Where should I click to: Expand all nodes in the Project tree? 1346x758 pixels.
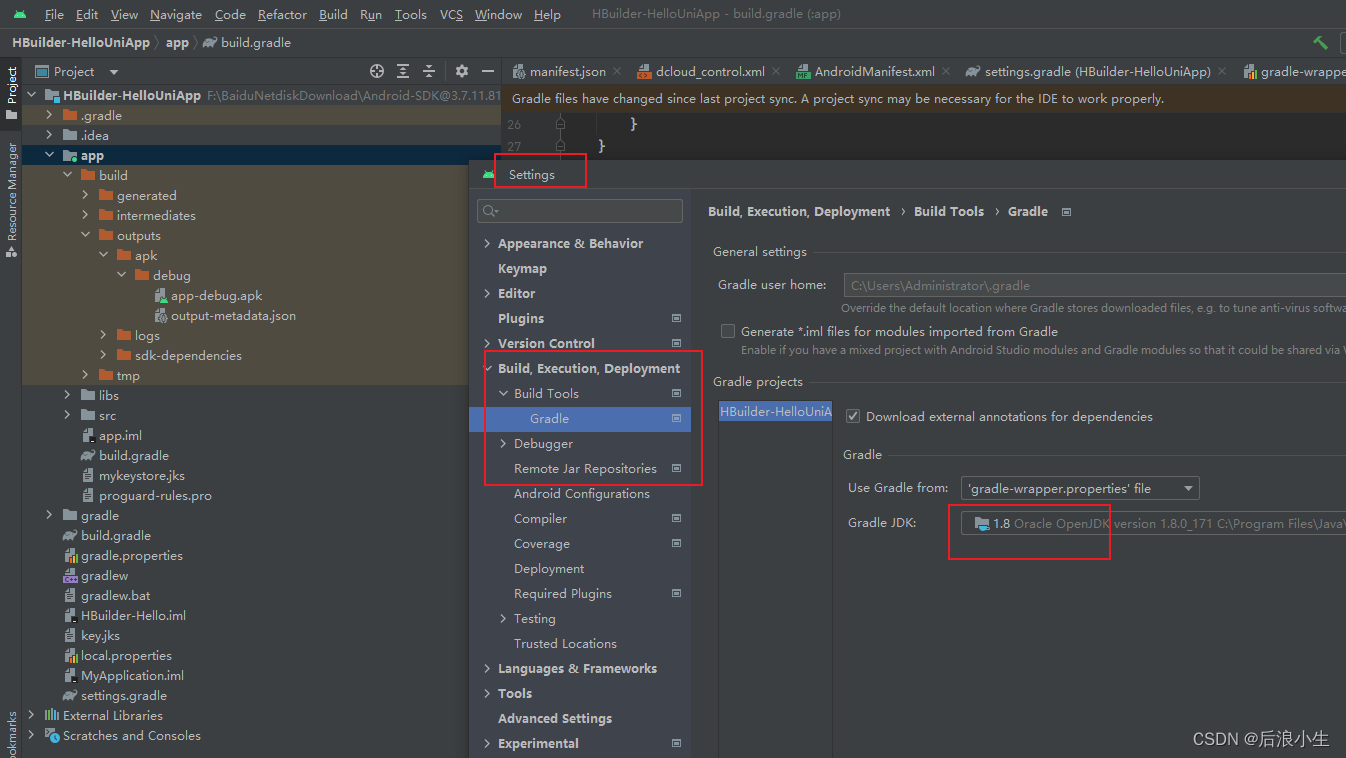(402, 71)
